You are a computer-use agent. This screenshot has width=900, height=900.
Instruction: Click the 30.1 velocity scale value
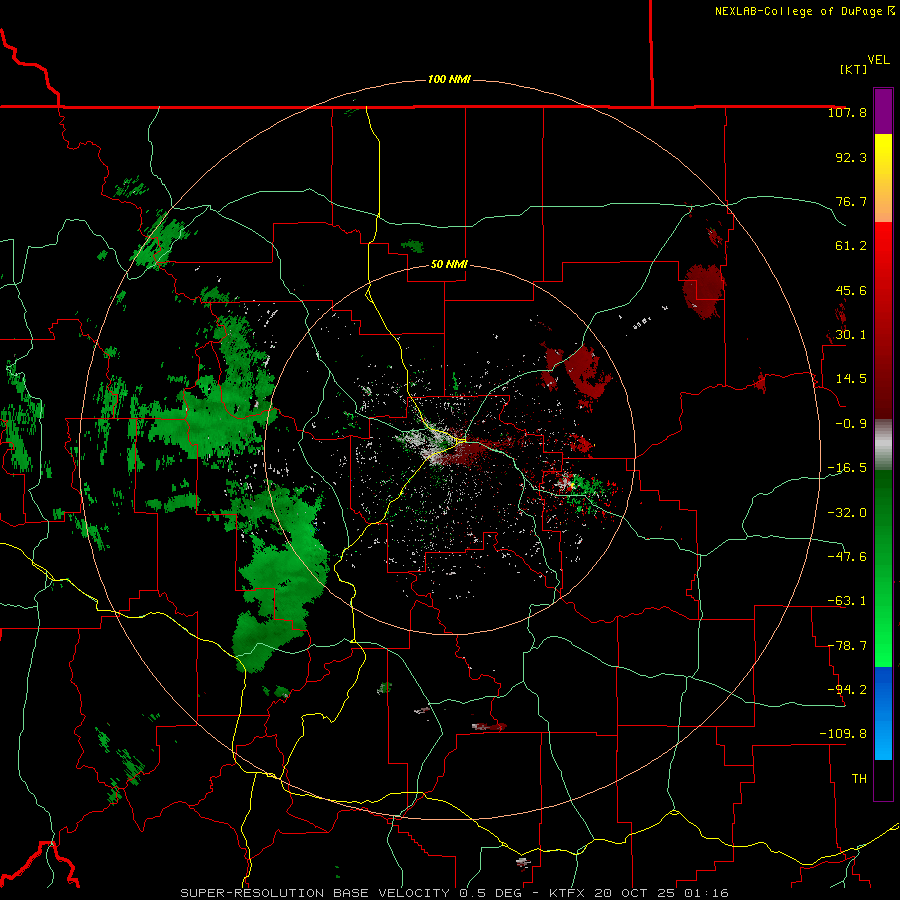point(851,335)
